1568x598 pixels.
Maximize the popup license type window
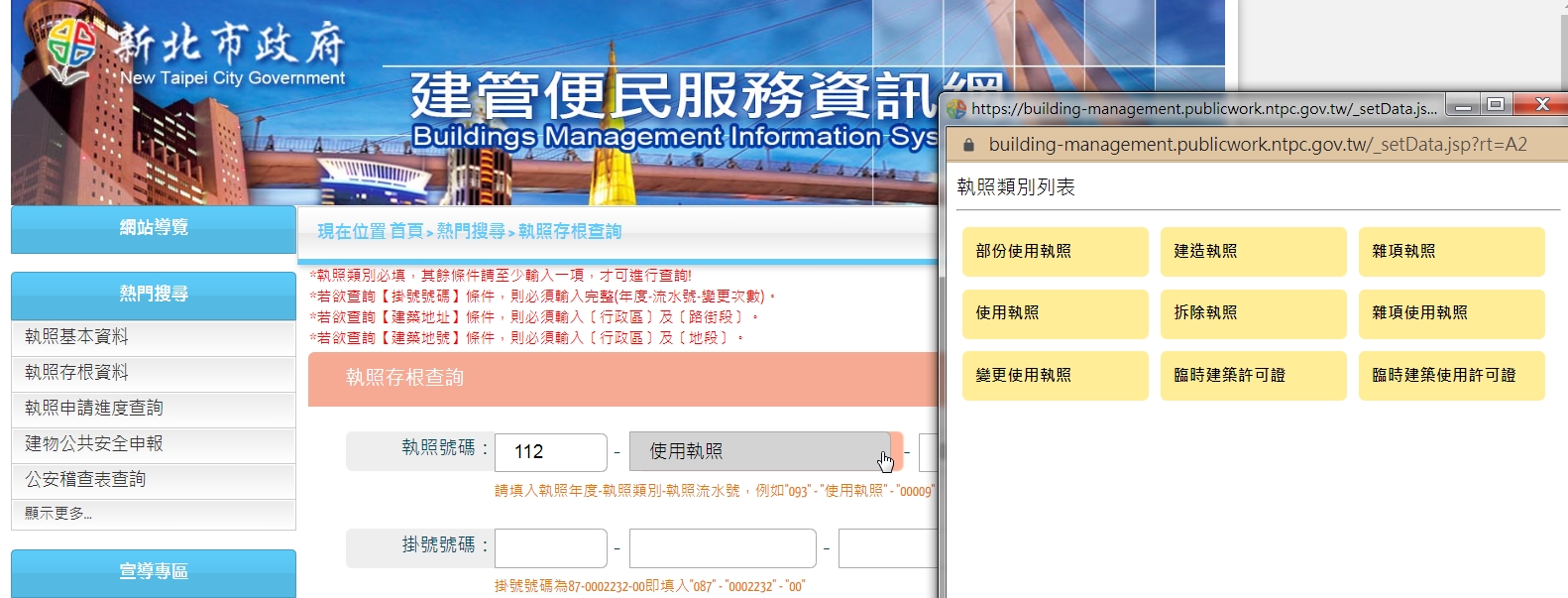click(1496, 104)
